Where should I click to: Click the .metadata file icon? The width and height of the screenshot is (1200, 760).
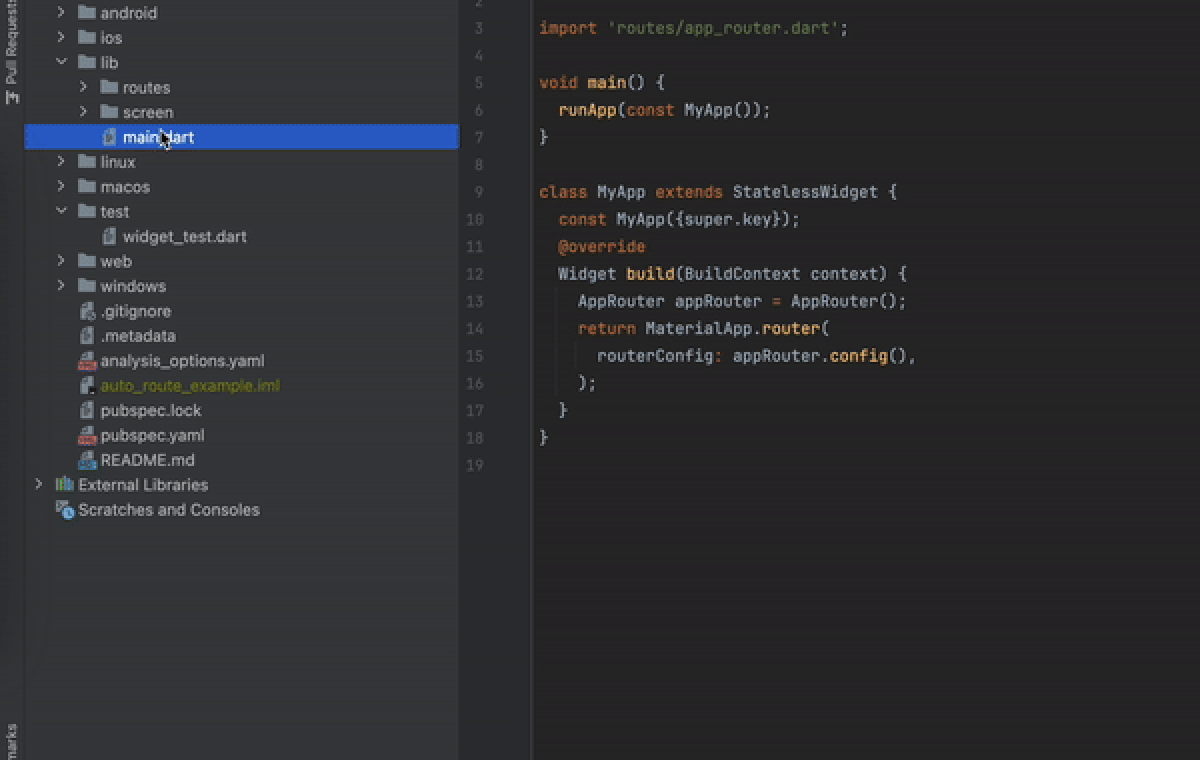click(87, 336)
